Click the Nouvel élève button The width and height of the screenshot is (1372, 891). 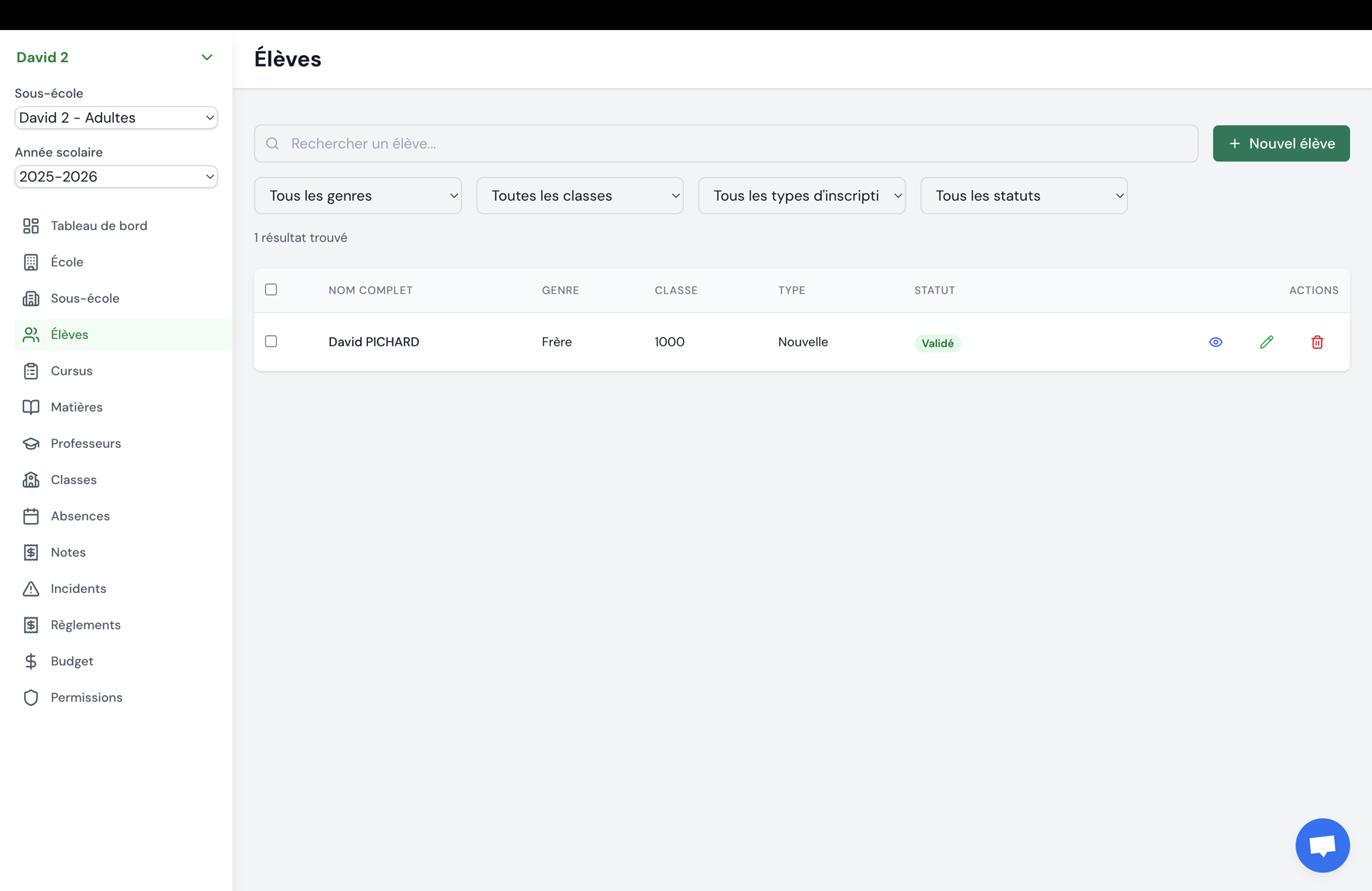1281,144
